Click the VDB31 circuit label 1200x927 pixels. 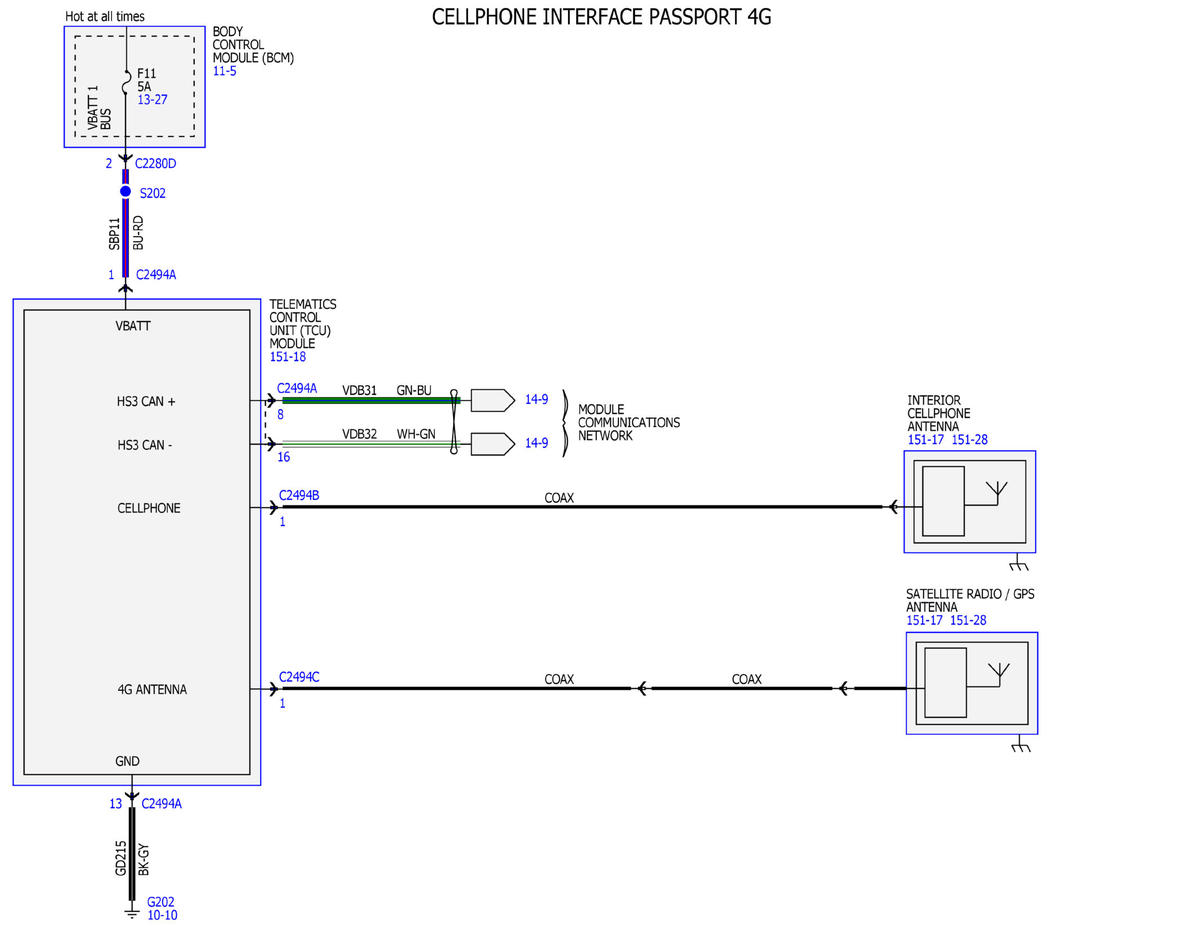pyautogui.click(x=360, y=390)
